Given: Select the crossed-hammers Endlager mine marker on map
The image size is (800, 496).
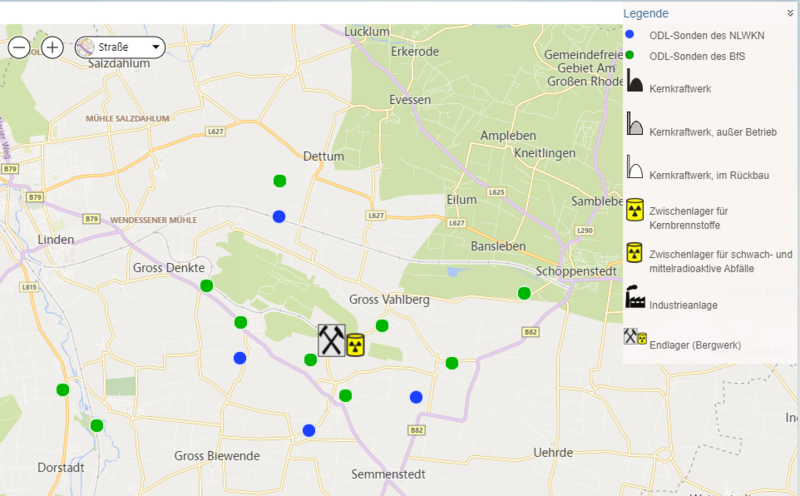Looking at the screenshot, I should tap(331, 340).
